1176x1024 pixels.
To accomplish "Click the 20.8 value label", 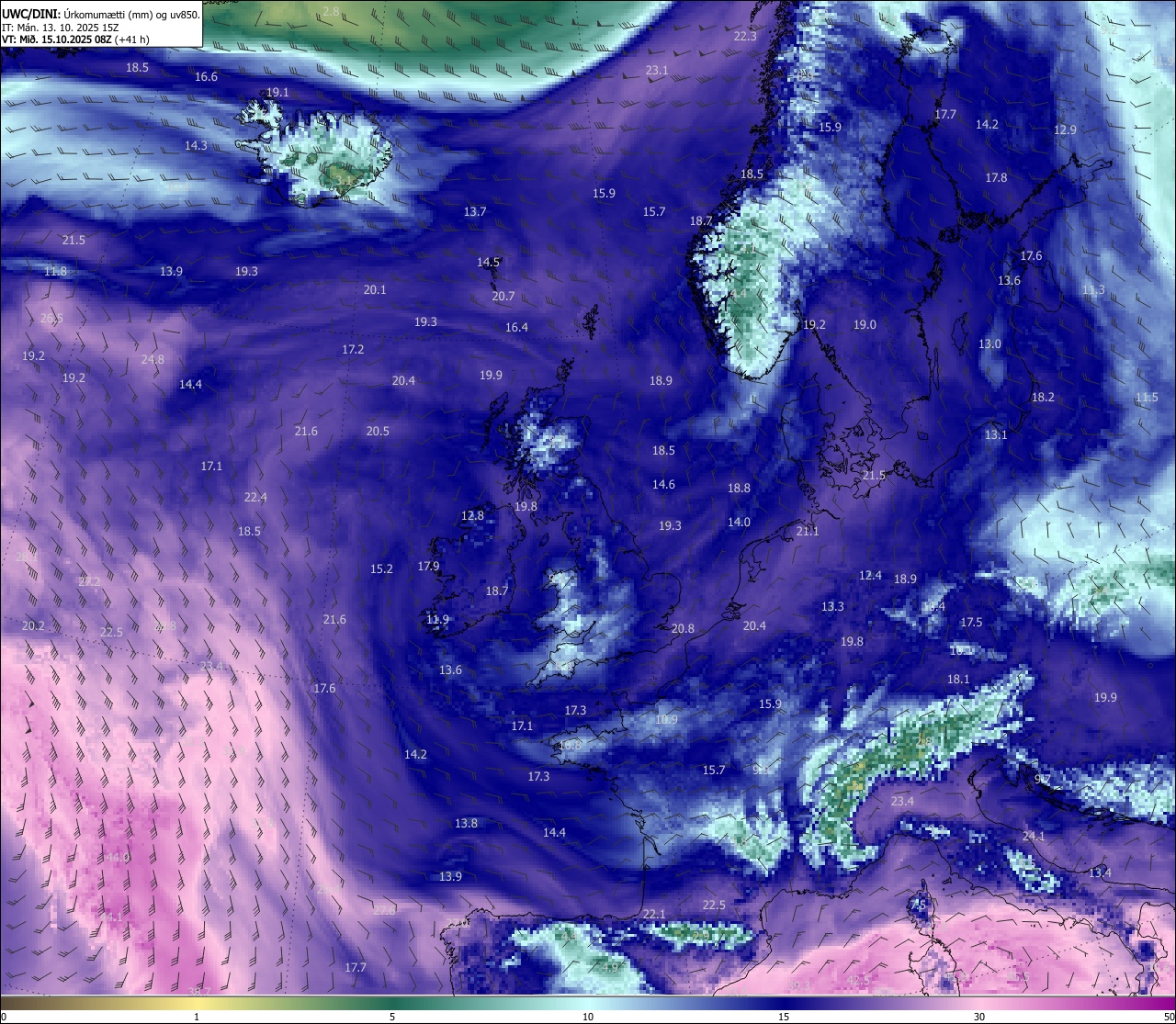I will pyautogui.click(x=683, y=629).
